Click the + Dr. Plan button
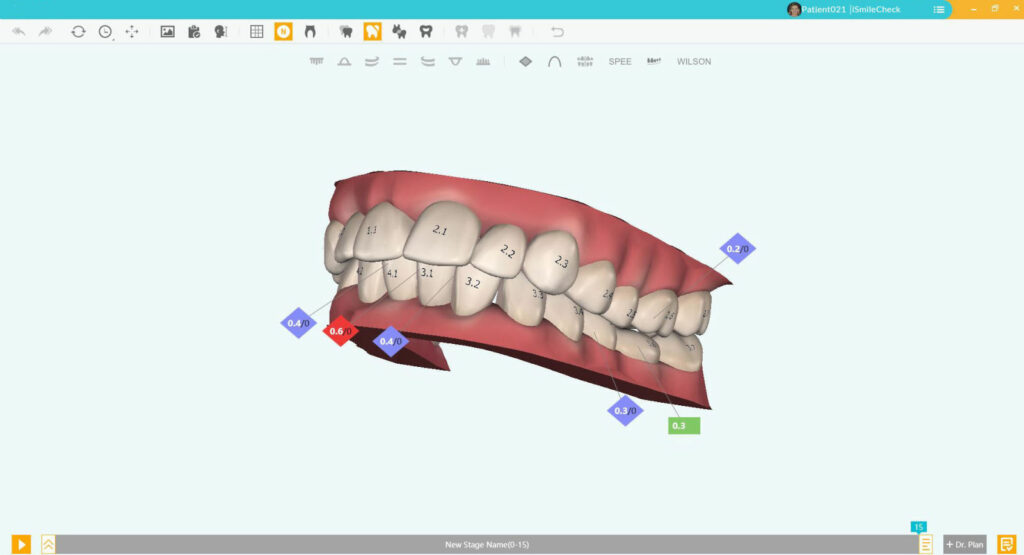This screenshot has width=1024, height=555. 965,544
